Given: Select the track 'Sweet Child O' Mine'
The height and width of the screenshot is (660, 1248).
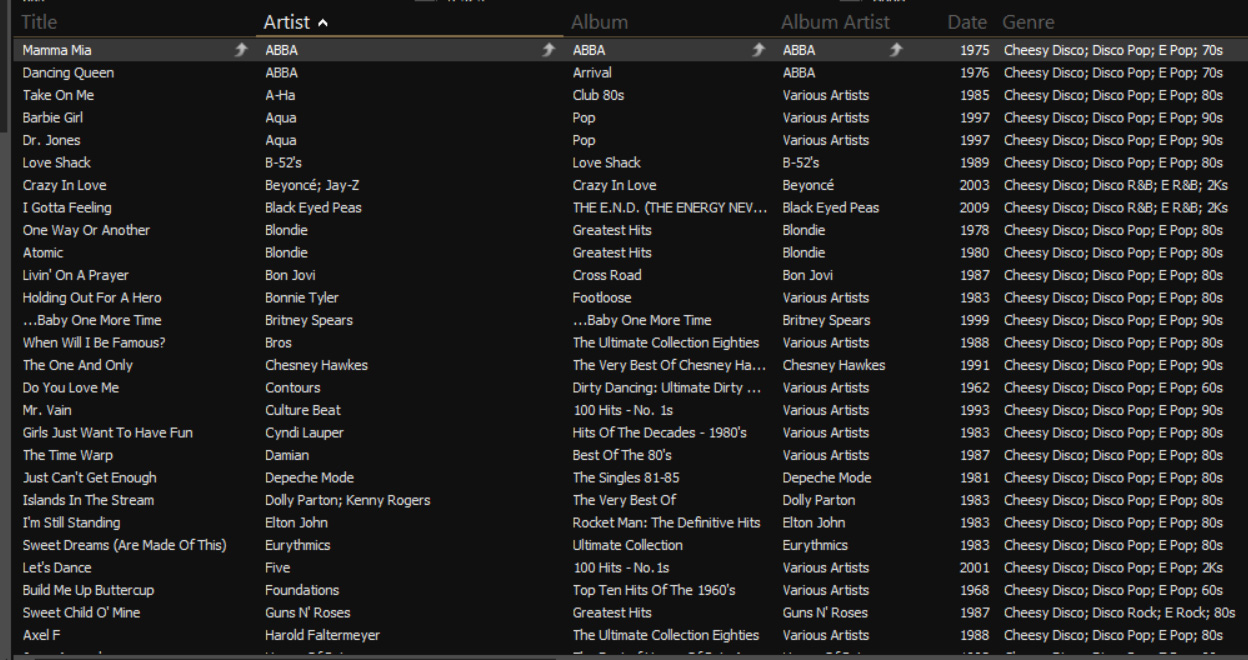Looking at the screenshot, I should [84, 613].
